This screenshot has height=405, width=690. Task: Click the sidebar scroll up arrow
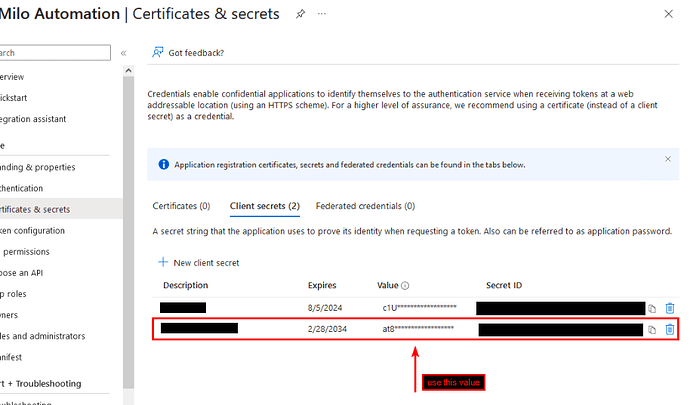(x=128, y=70)
